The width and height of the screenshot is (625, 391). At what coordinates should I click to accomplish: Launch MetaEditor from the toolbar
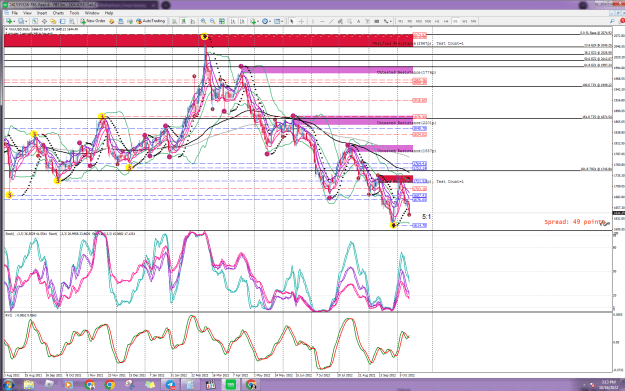(x=111, y=21)
